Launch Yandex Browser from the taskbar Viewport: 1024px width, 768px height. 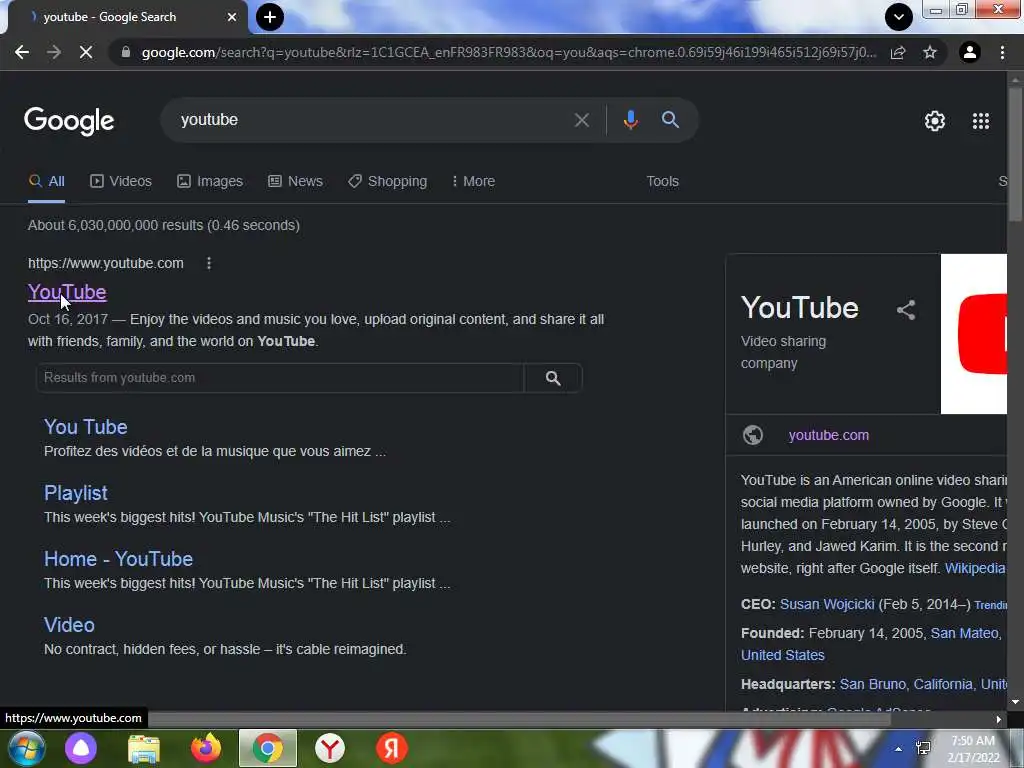(330, 748)
